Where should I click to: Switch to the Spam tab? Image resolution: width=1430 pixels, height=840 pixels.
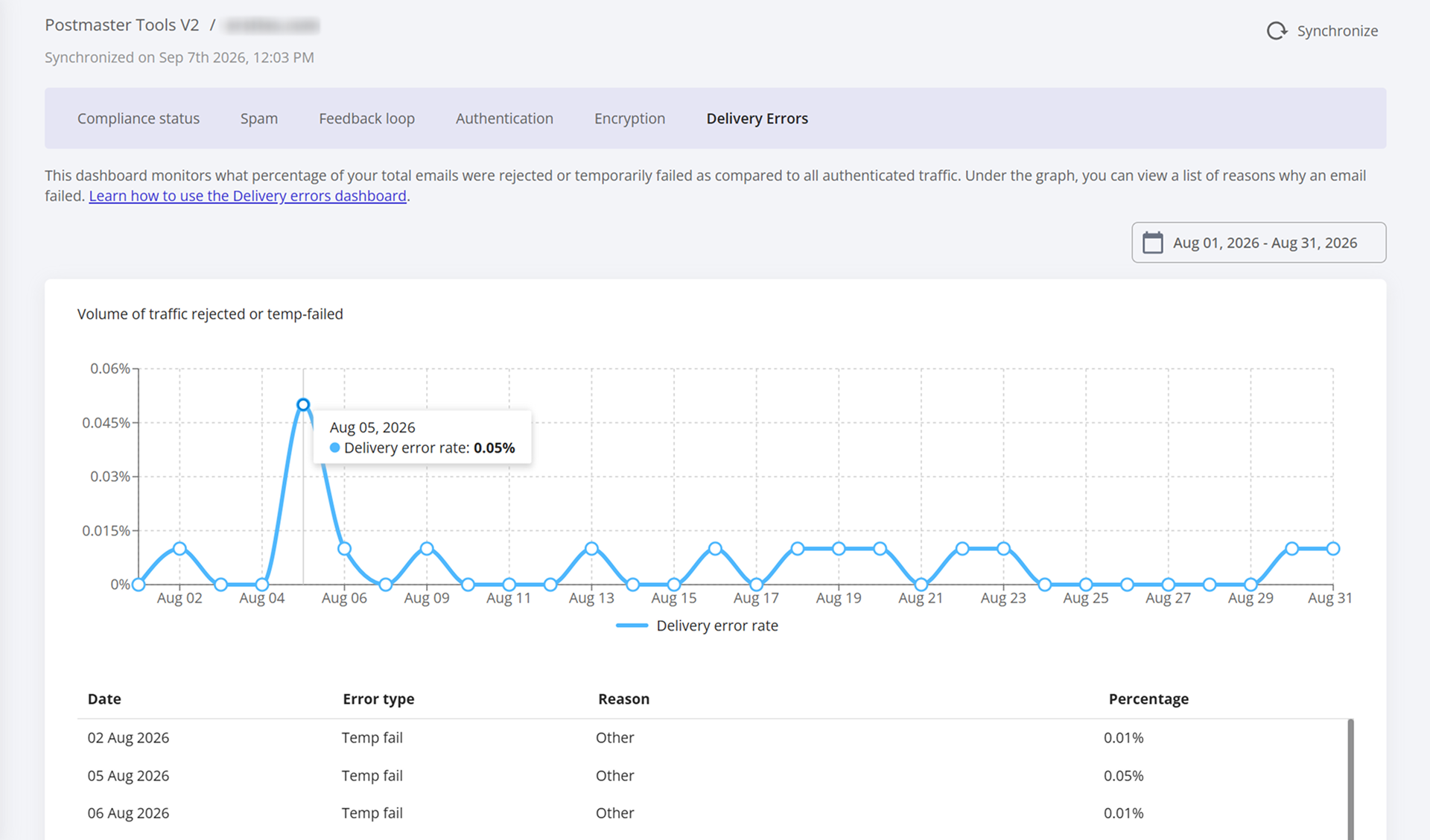pos(259,118)
